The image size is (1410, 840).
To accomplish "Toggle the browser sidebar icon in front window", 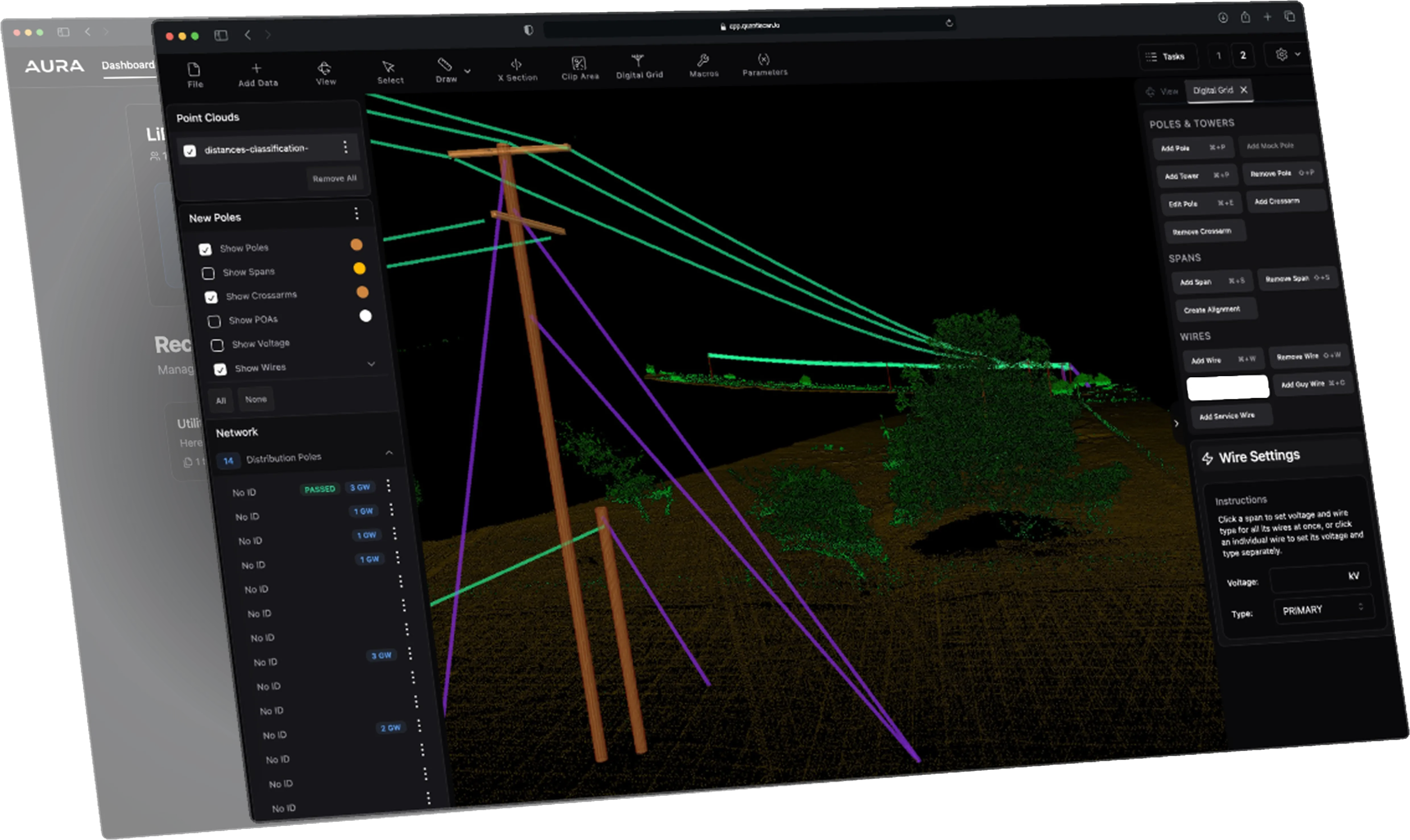I will 221,35.
